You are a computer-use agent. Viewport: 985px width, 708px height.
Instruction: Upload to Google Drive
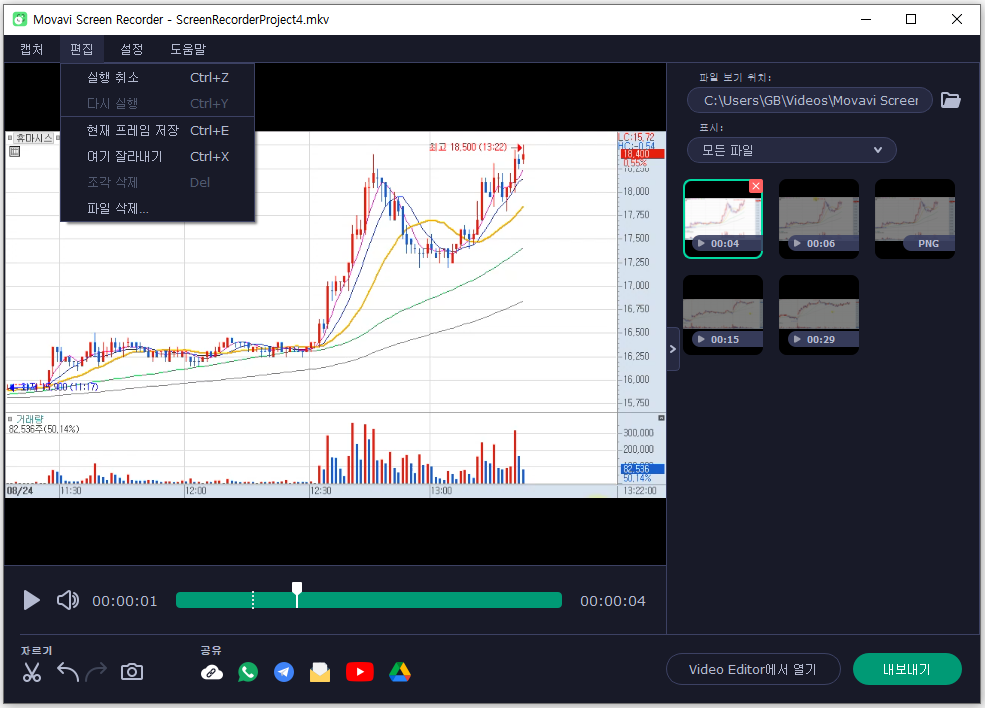(x=400, y=672)
